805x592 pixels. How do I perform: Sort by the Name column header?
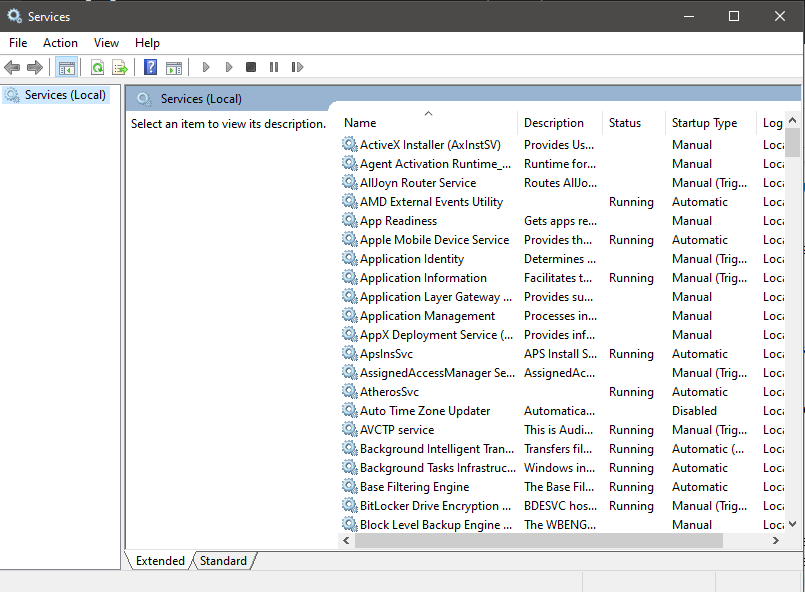click(429, 123)
